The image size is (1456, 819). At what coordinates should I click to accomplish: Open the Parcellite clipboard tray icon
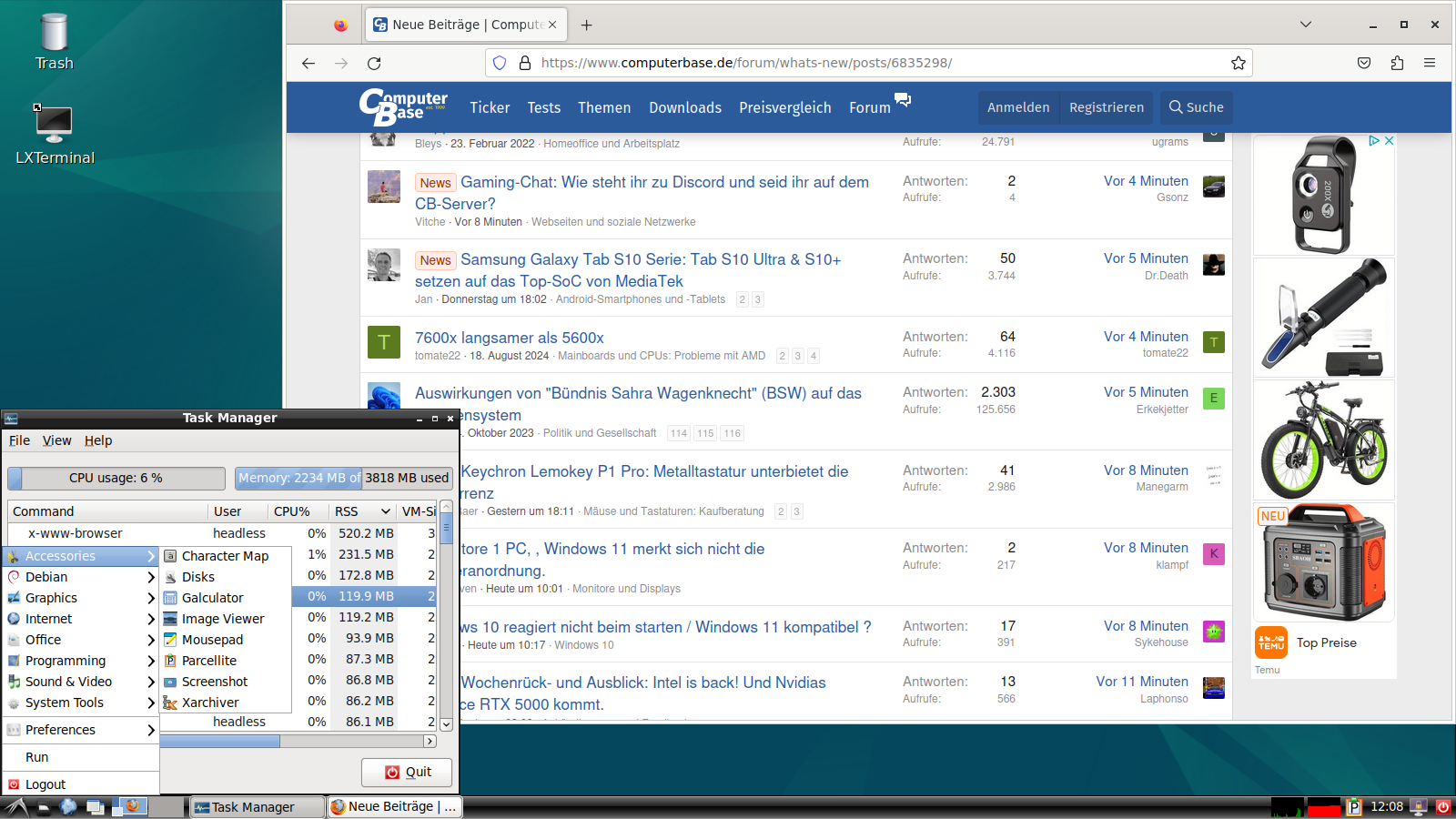tap(1354, 807)
